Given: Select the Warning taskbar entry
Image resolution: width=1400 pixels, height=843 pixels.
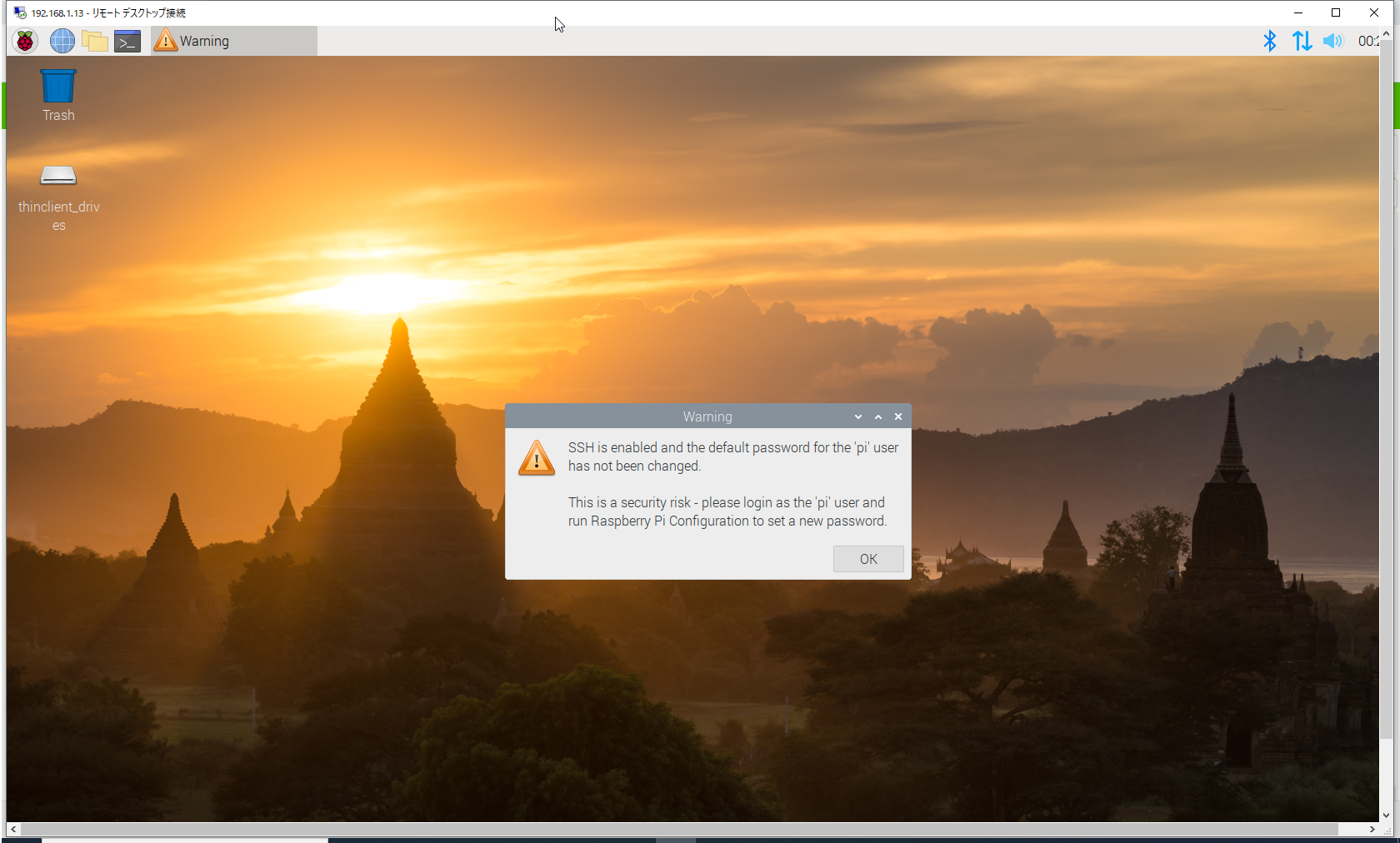Looking at the screenshot, I should [234, 41].
